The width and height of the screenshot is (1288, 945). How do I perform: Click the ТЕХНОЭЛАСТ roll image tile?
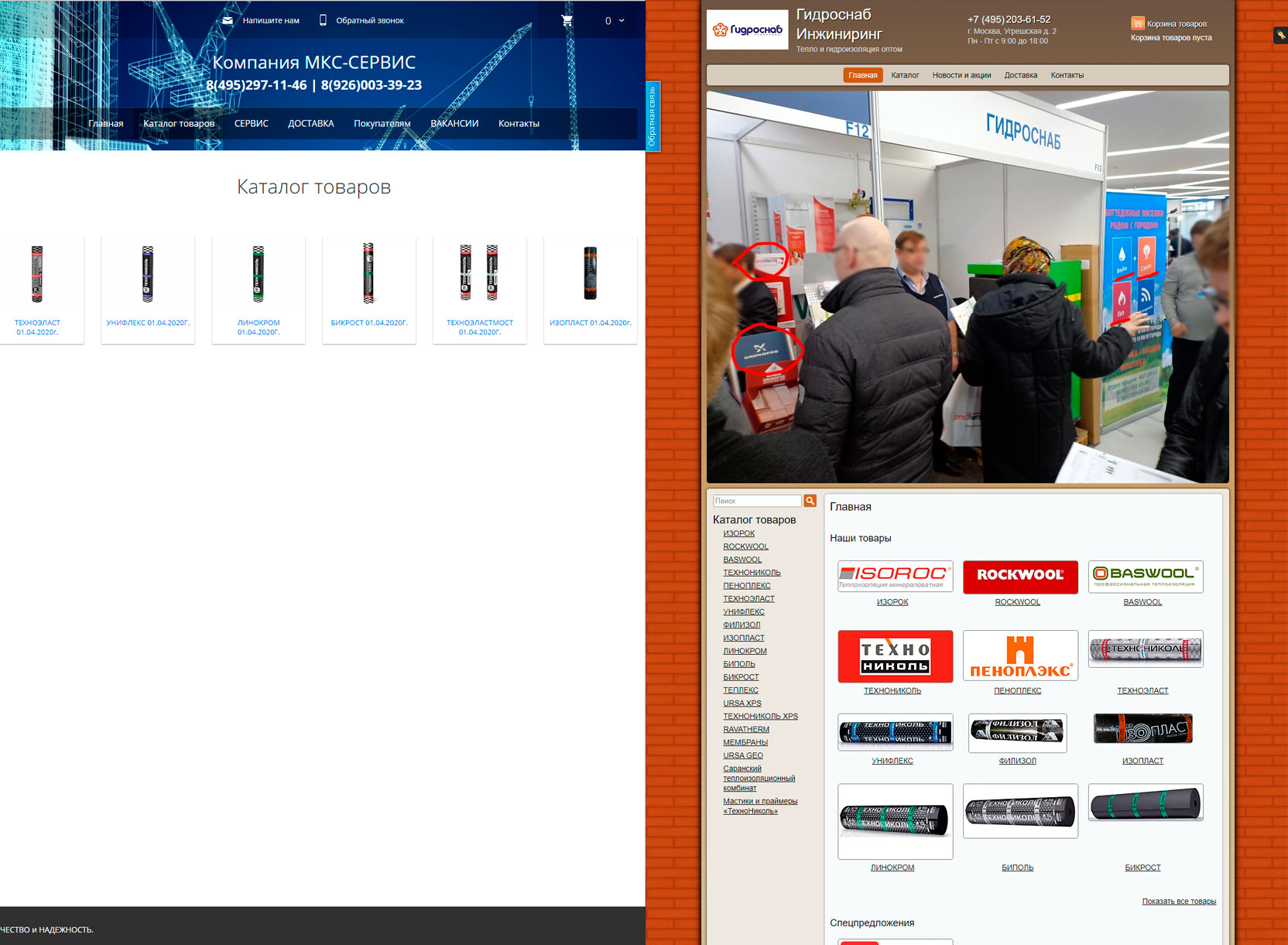pos(1146,649)
